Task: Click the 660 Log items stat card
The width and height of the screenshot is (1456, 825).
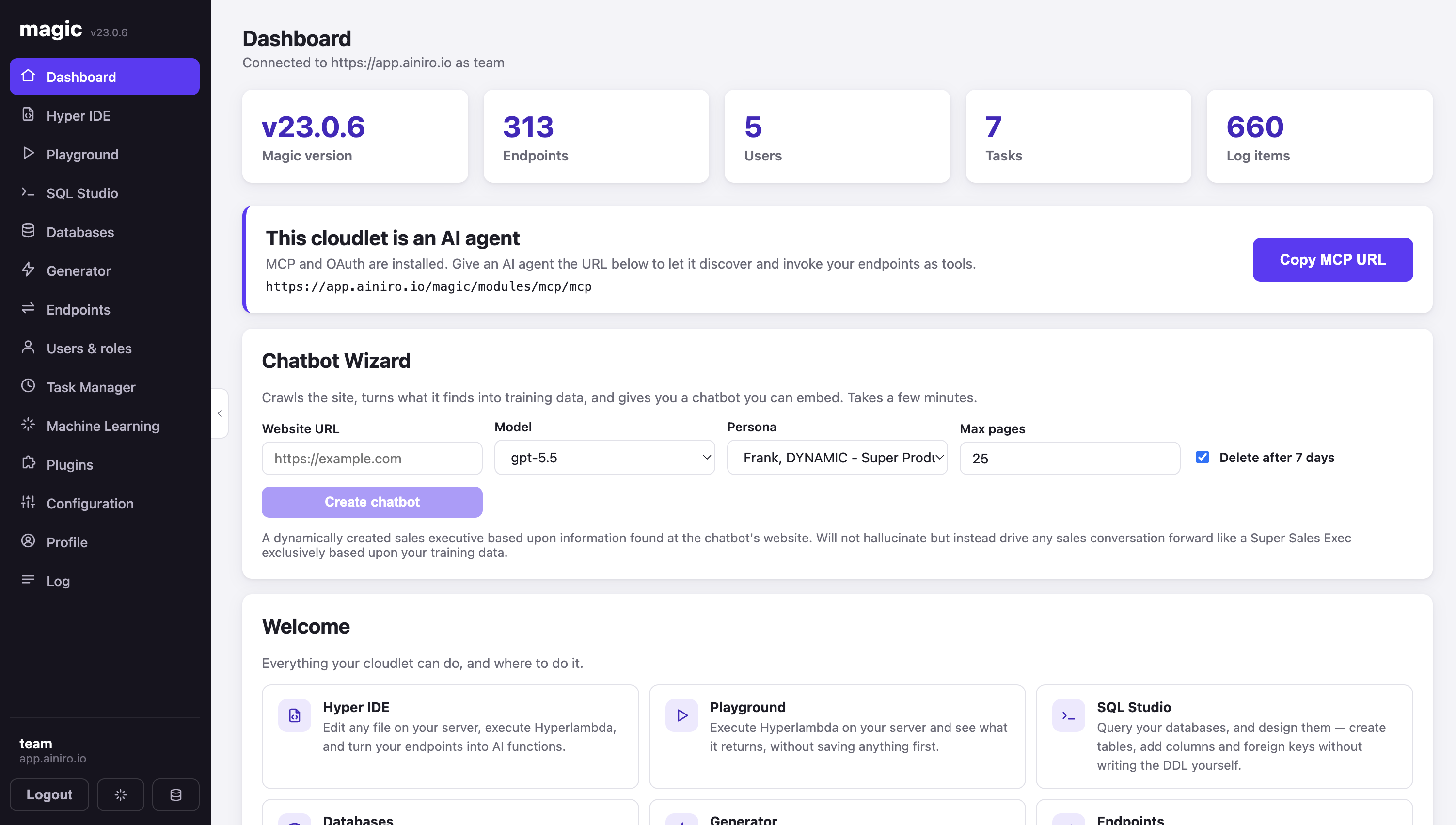Action: pyautogui.click(x=1319, y=136)
